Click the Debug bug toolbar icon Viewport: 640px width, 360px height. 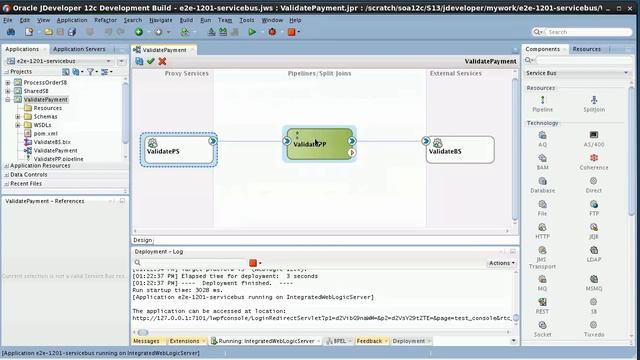tap(272, 32)
